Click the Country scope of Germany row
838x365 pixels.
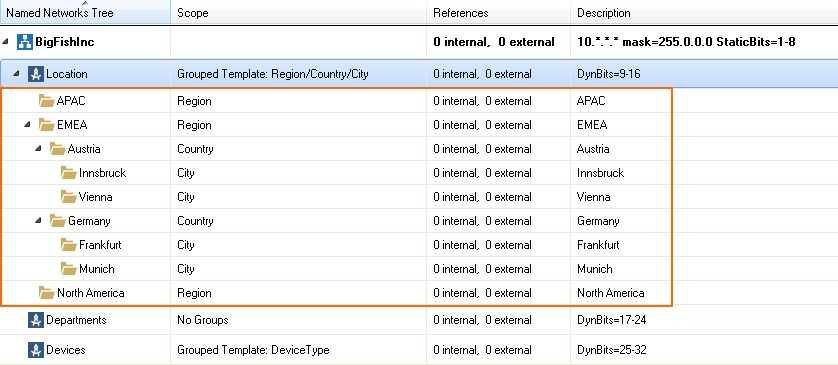pyautogui.click(x=196, y=221)
